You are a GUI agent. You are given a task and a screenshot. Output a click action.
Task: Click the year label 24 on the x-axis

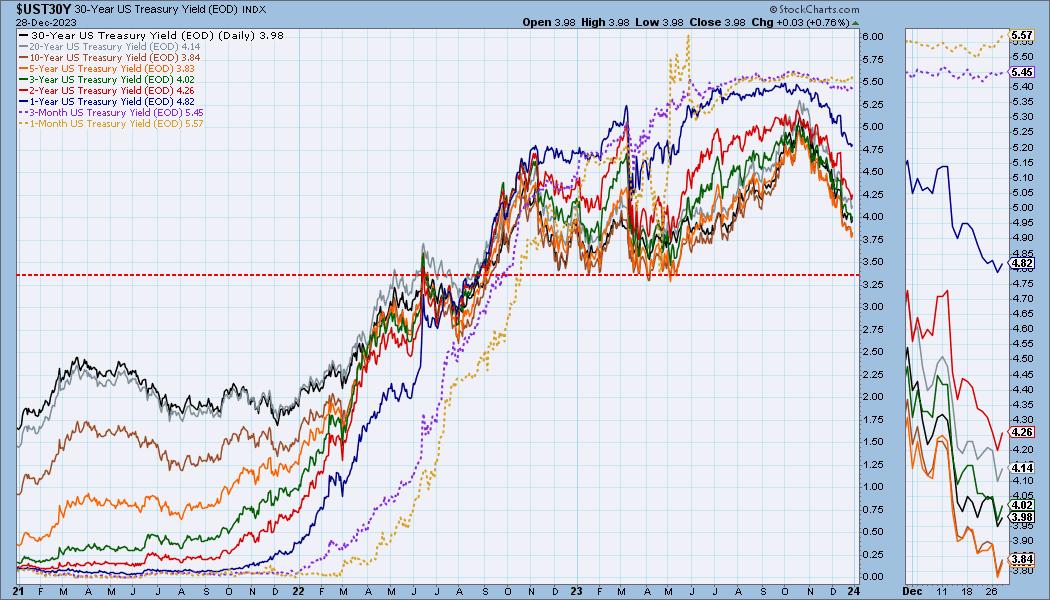point(853,591)
